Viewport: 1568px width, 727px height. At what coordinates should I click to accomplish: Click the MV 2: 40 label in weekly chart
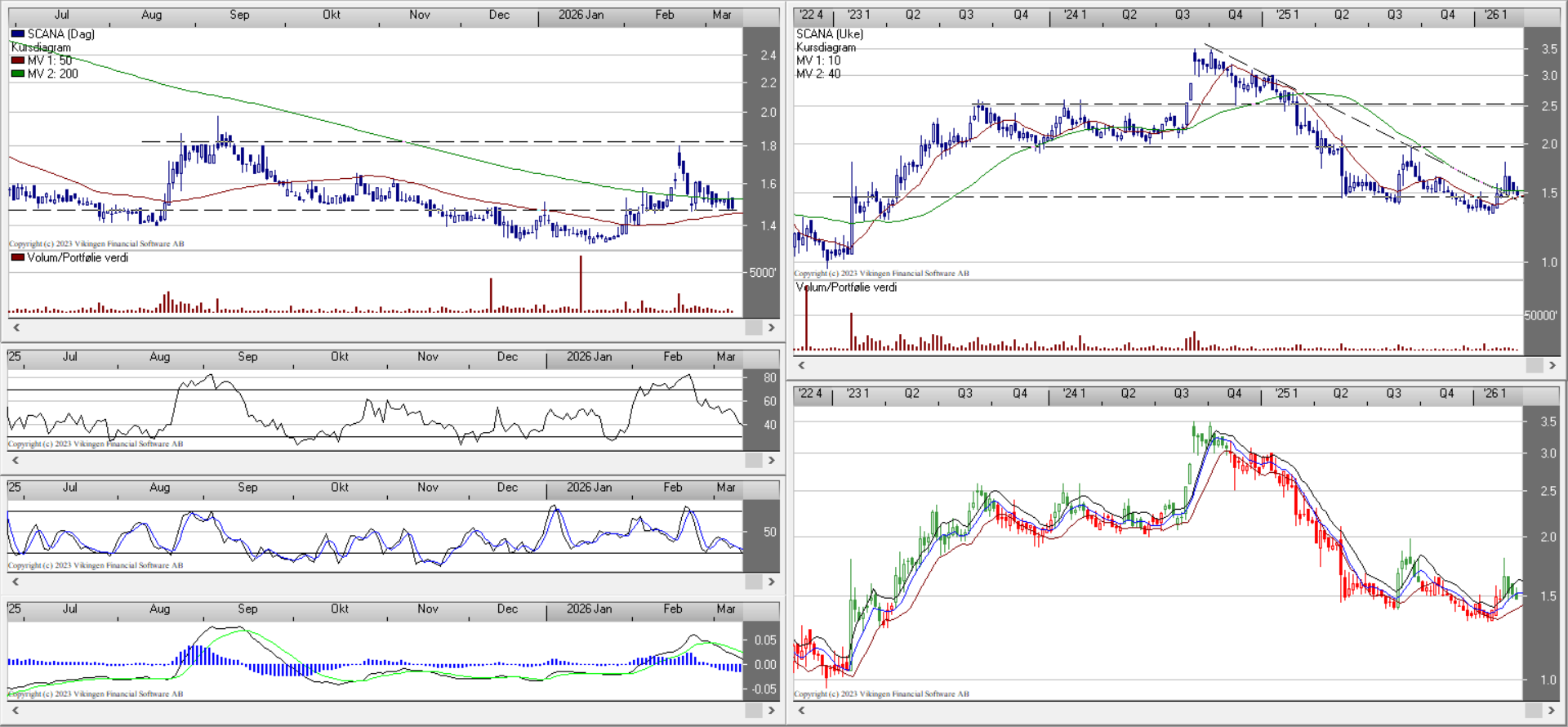pyautogui.click(x=817, y=74)
